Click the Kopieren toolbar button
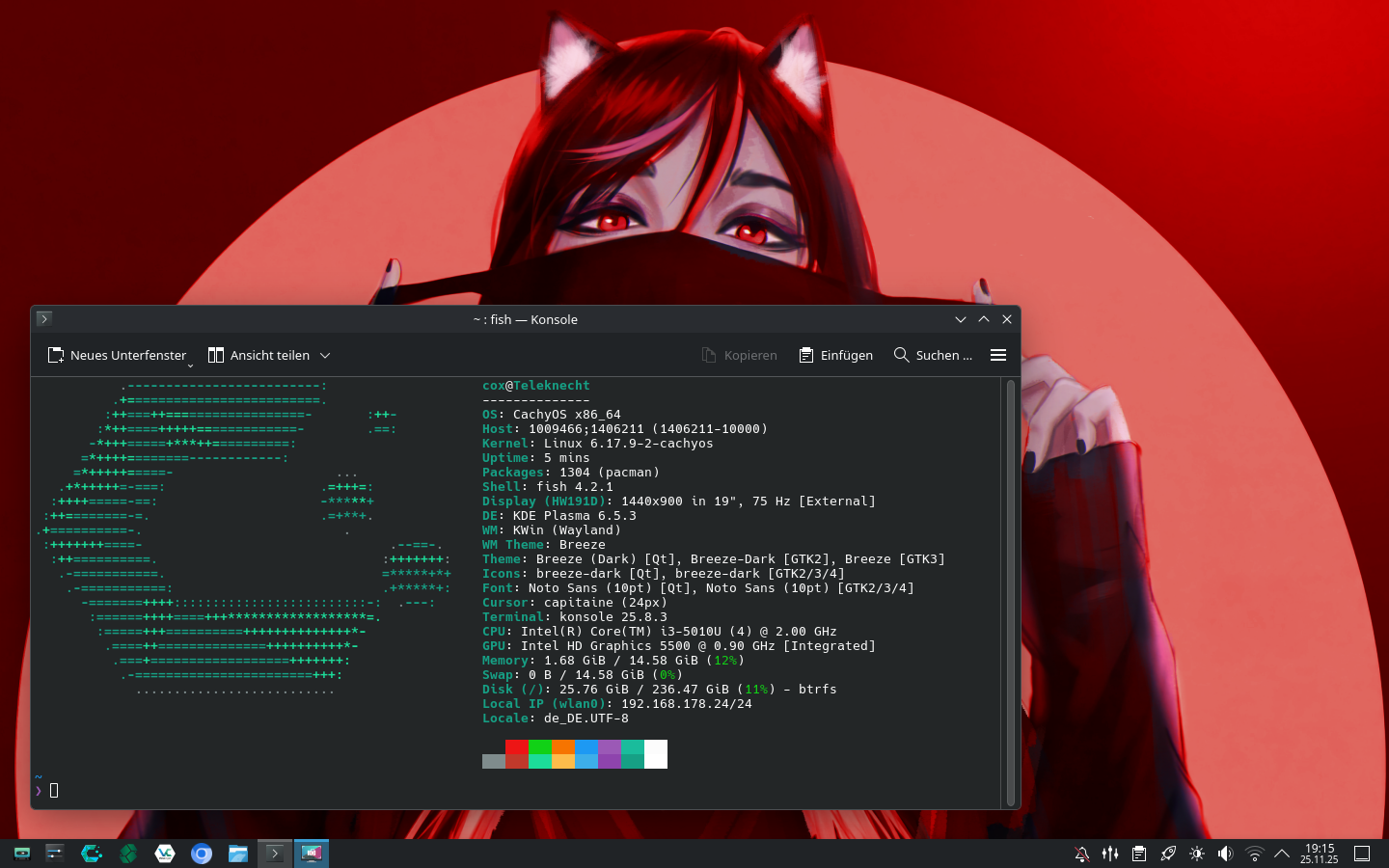The height and width of the screenshot is (868, 1389). coord(740,355)
